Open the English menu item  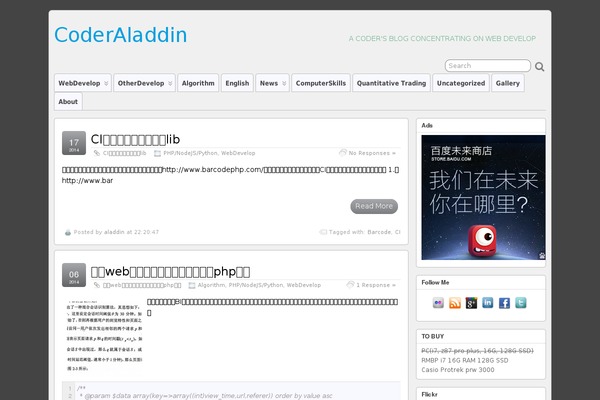[237, 83]
